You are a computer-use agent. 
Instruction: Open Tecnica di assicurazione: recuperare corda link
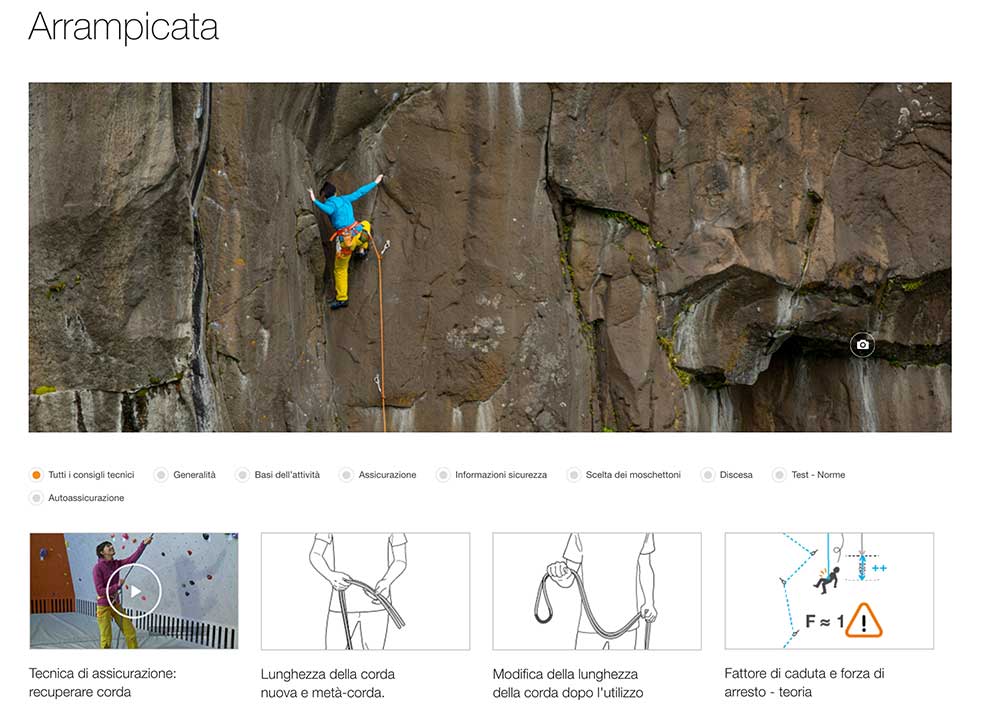[103, 683]
